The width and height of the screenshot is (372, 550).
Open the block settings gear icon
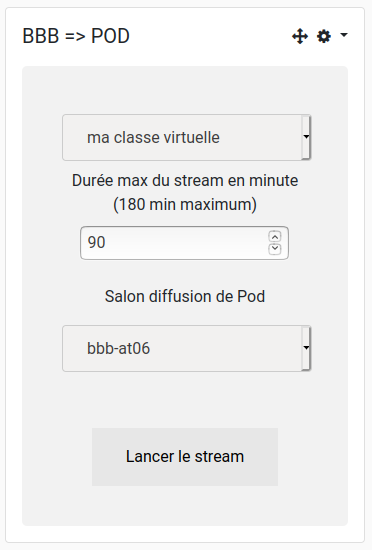pos(324,36)
